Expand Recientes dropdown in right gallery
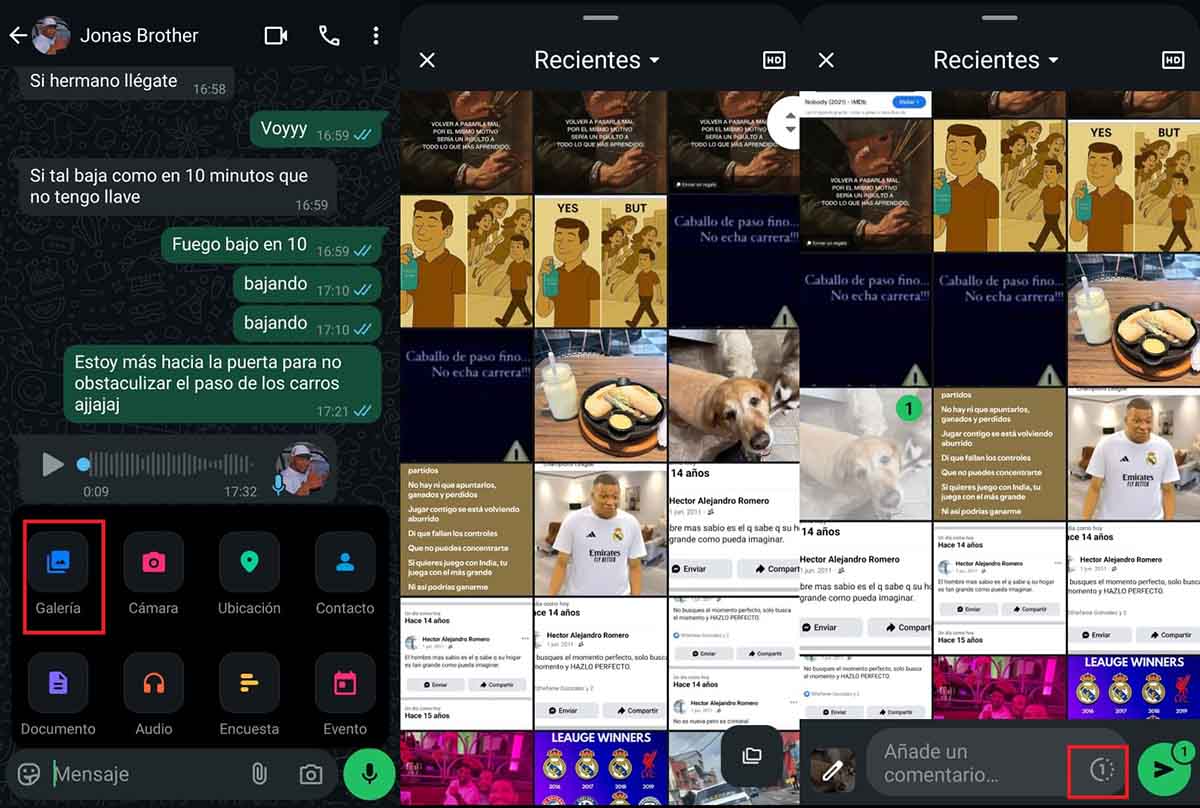Image resolution: width=1200 pixels, height=808 pixels. pos(996,60)
